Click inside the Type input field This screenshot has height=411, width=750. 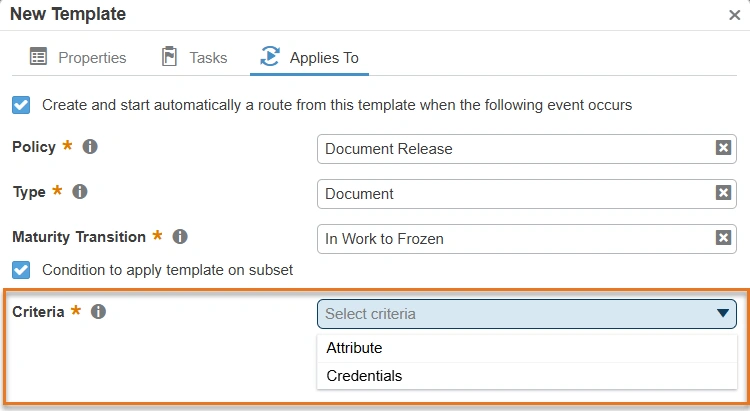[510, 194]
